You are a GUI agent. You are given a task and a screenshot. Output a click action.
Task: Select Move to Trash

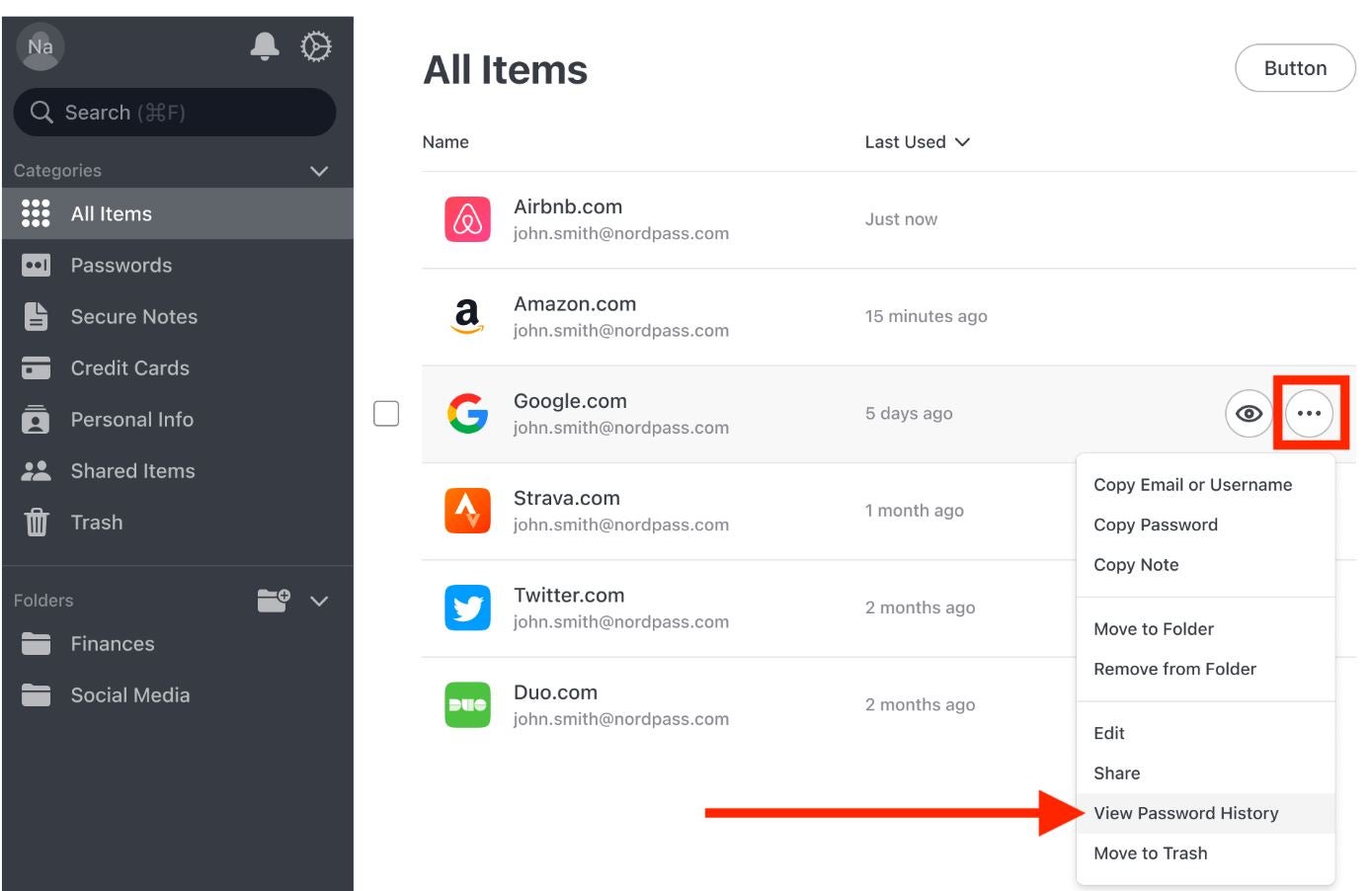coord(1150,853)
